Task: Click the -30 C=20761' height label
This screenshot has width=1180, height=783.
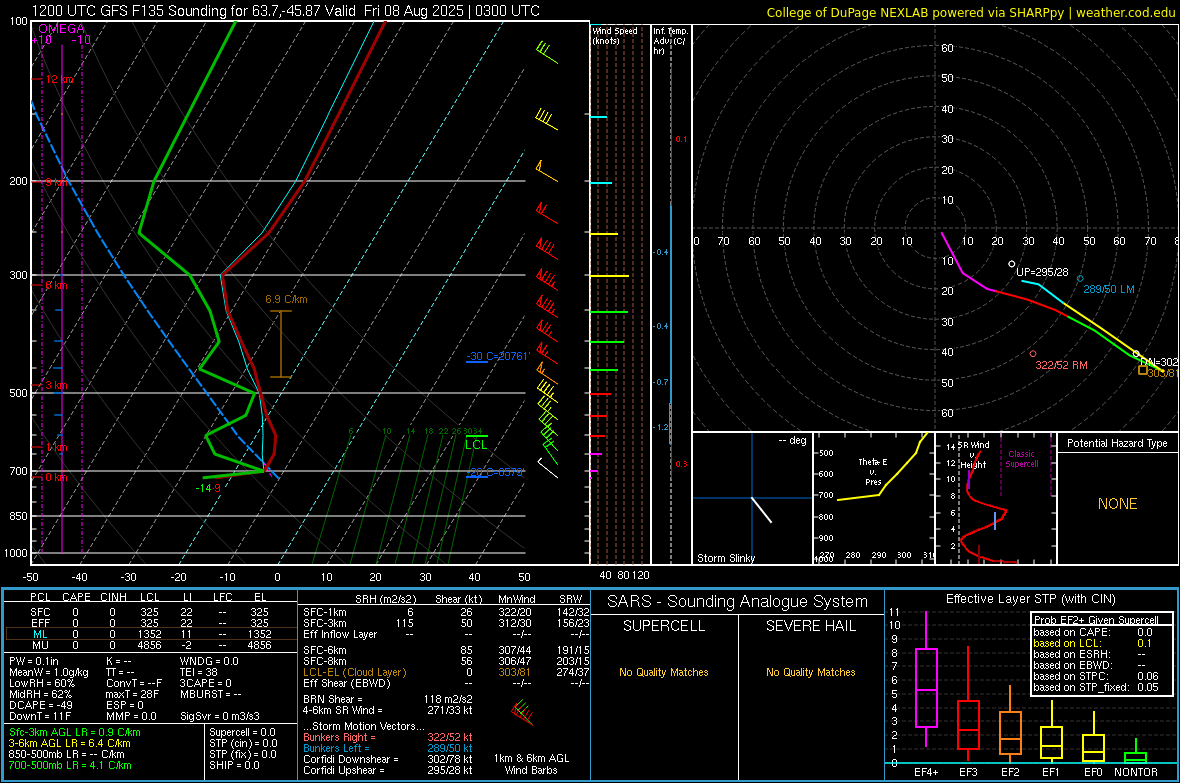Action: coord(497,356)
